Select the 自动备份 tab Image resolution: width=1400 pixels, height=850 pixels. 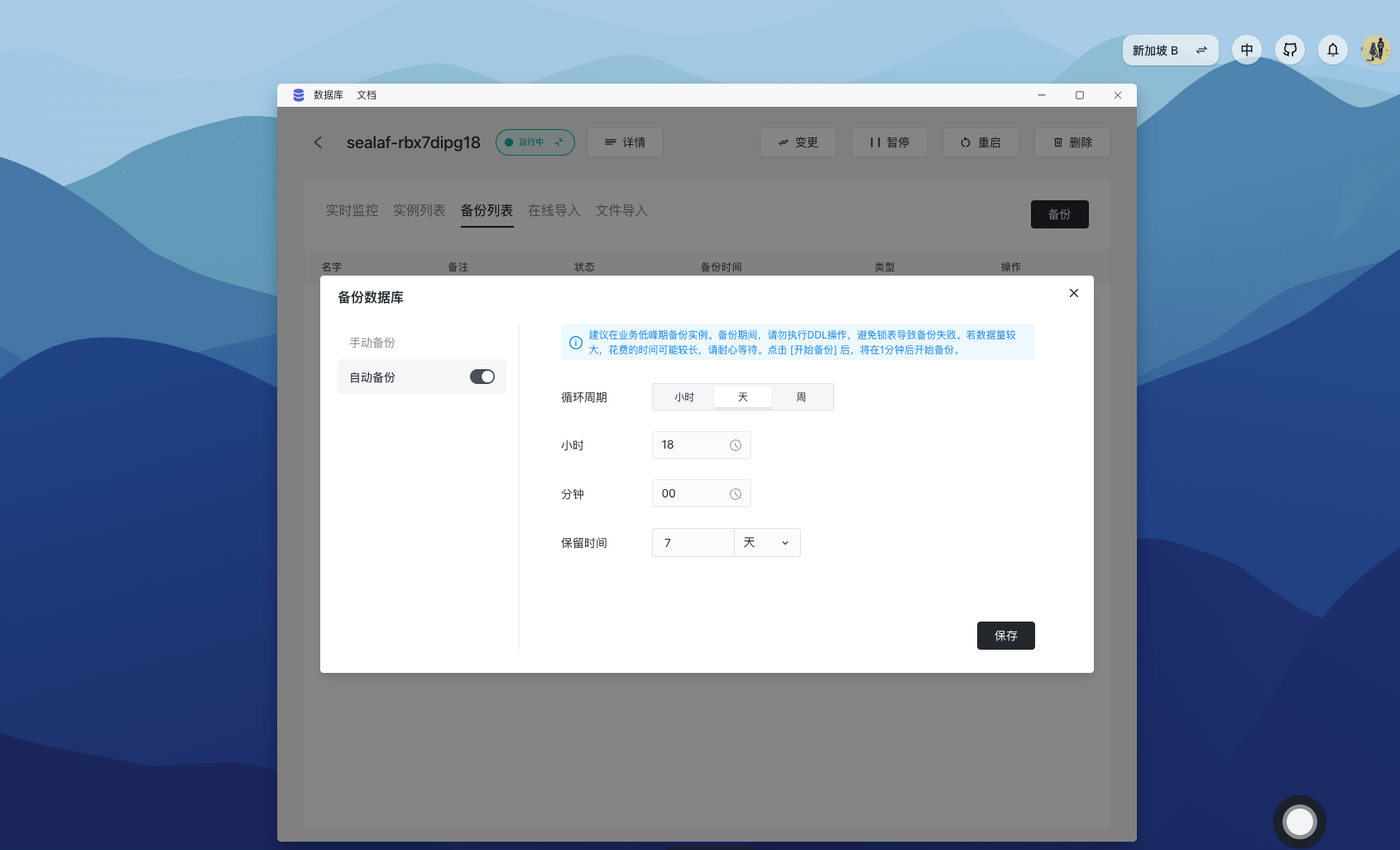point(422,377)
